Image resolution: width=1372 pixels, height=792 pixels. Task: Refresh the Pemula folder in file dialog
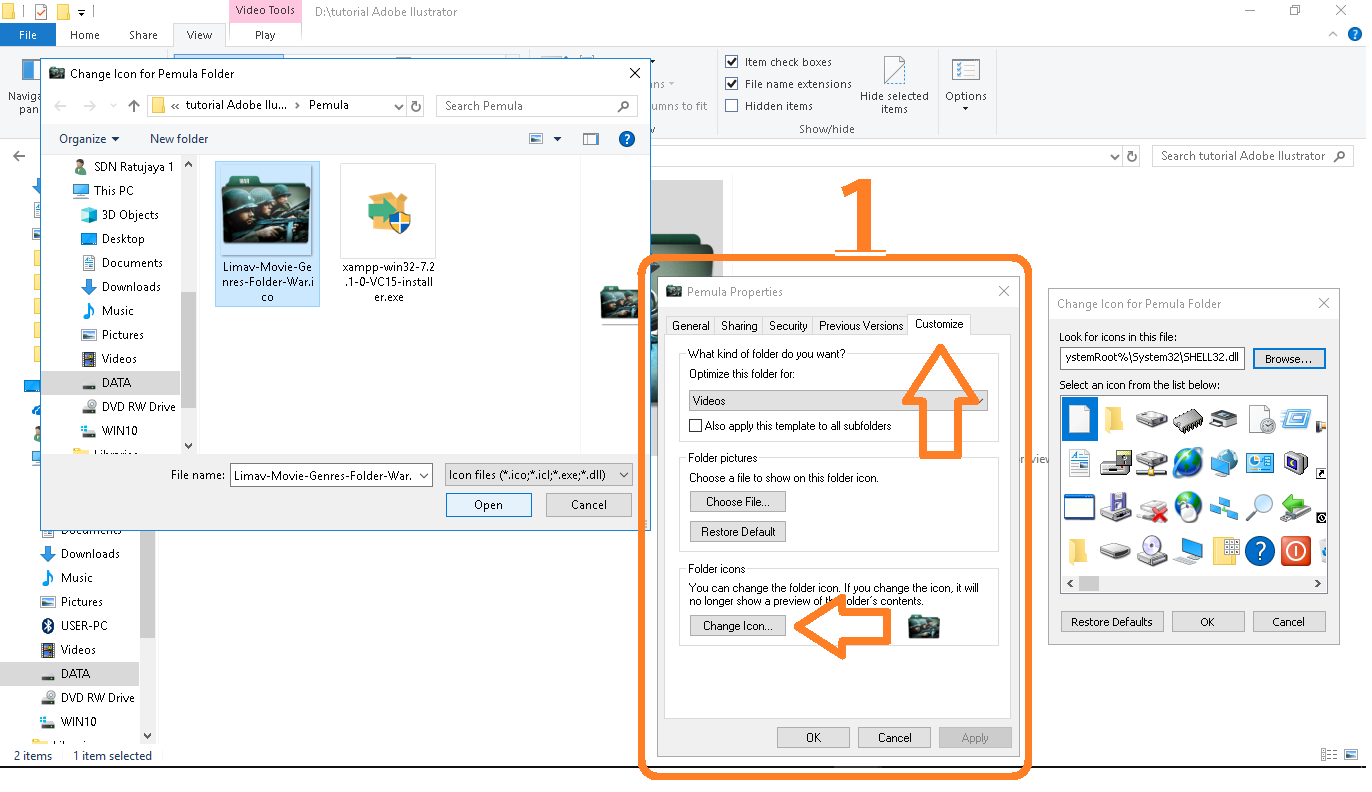point(416,106)
